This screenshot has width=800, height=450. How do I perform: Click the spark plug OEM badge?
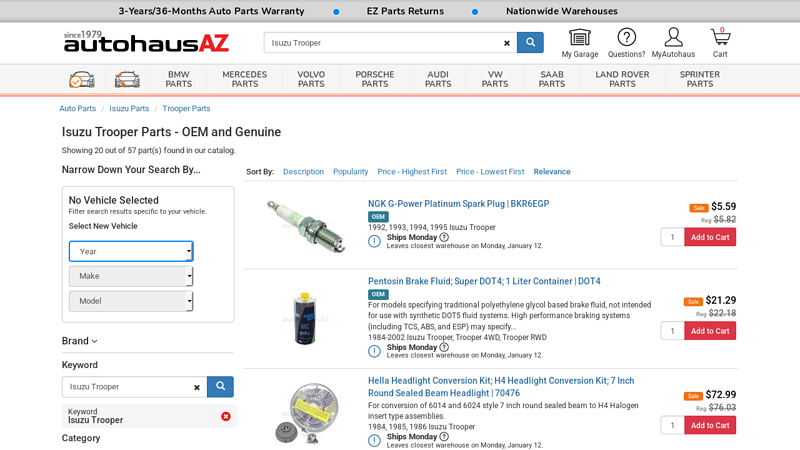click(x=378, y=217)
